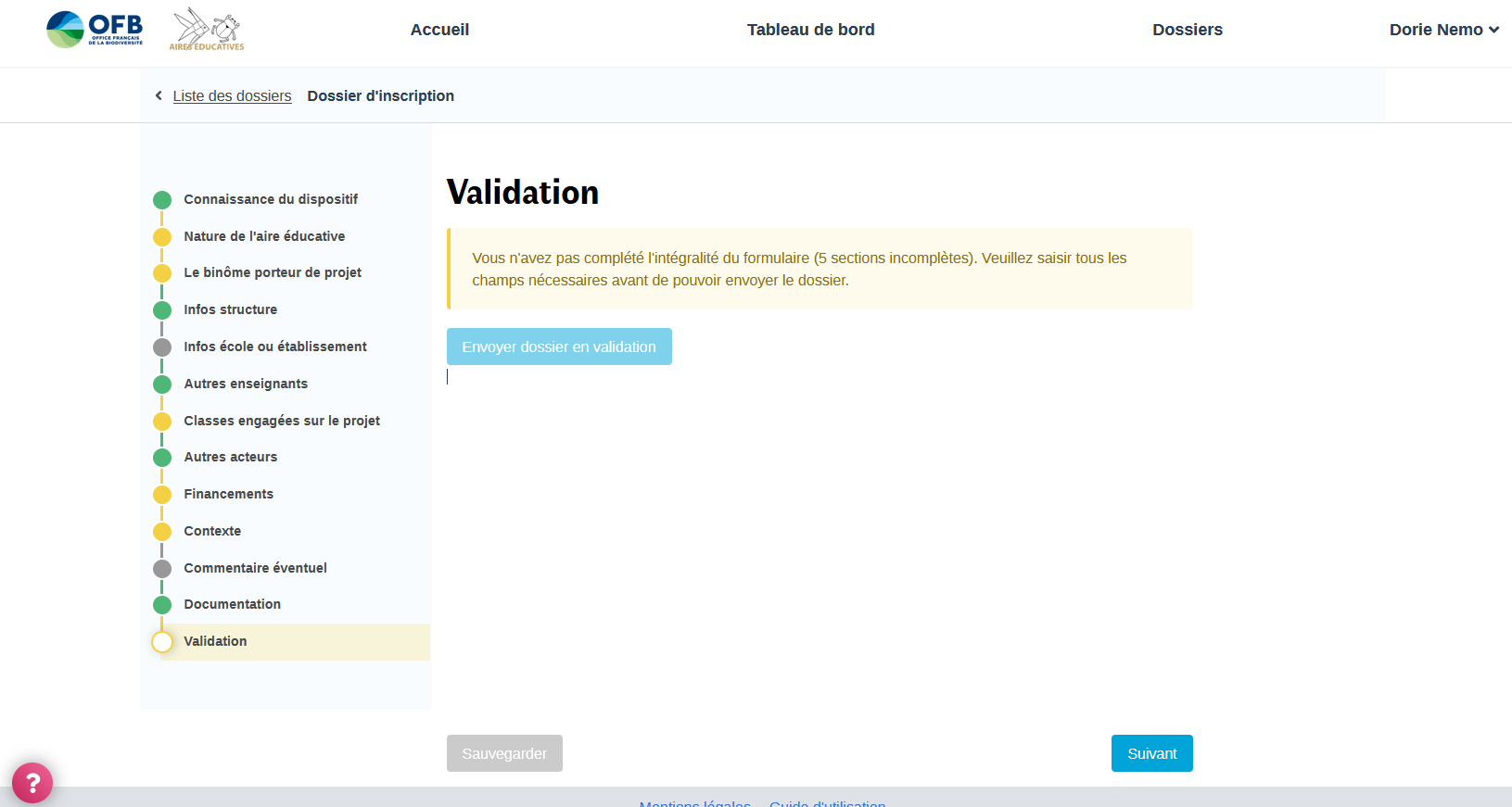
Task: Click yellow status dot for Financements
Action: click(x=162, y=495)
